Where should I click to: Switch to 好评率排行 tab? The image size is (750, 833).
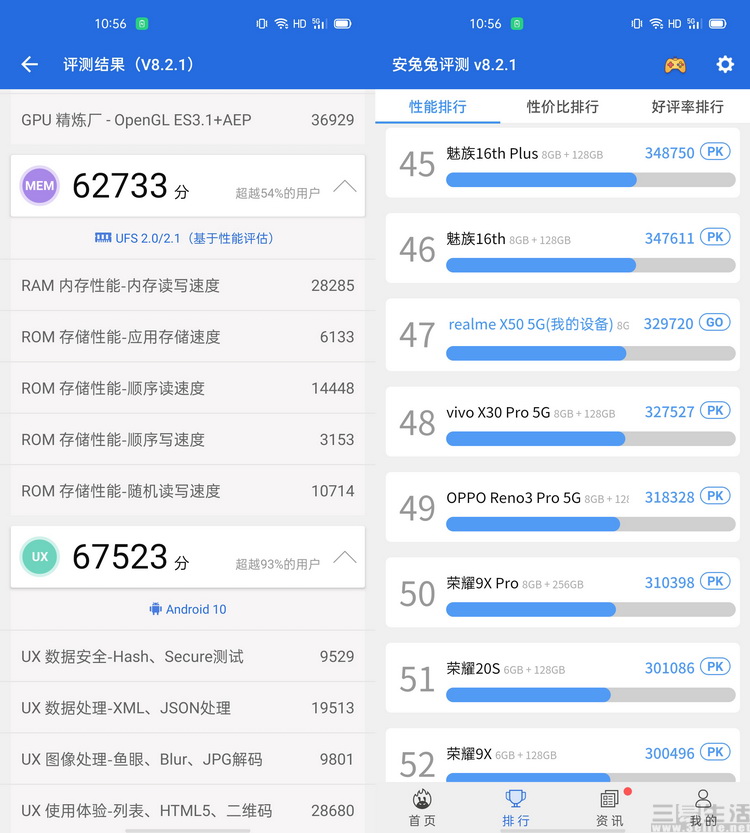(x=687, y=107)
